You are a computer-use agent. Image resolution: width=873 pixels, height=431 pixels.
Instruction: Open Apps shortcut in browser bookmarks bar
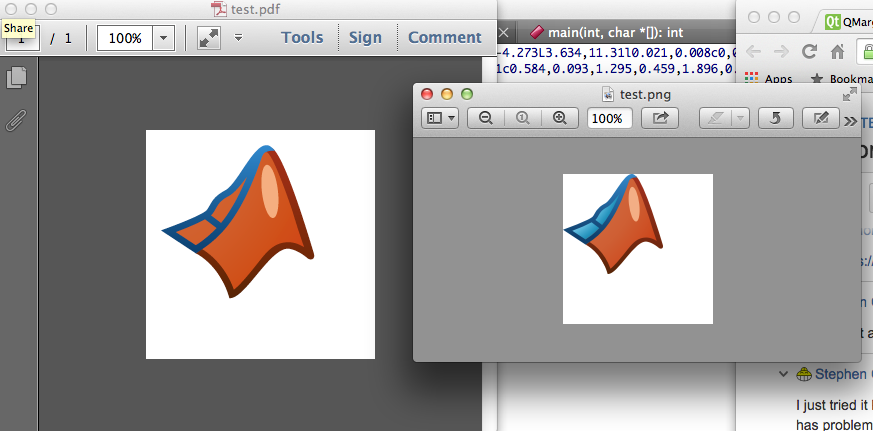[769, 79]
